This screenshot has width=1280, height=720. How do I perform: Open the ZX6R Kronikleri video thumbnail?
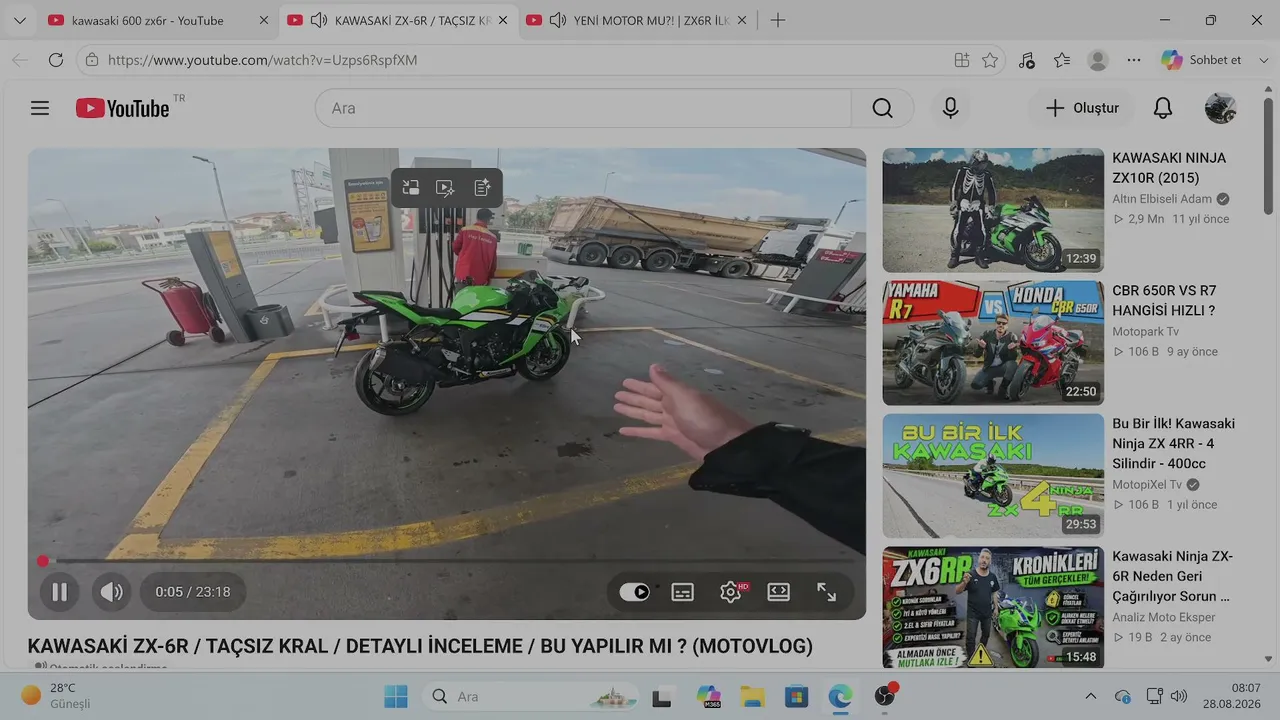click(993, 608)
